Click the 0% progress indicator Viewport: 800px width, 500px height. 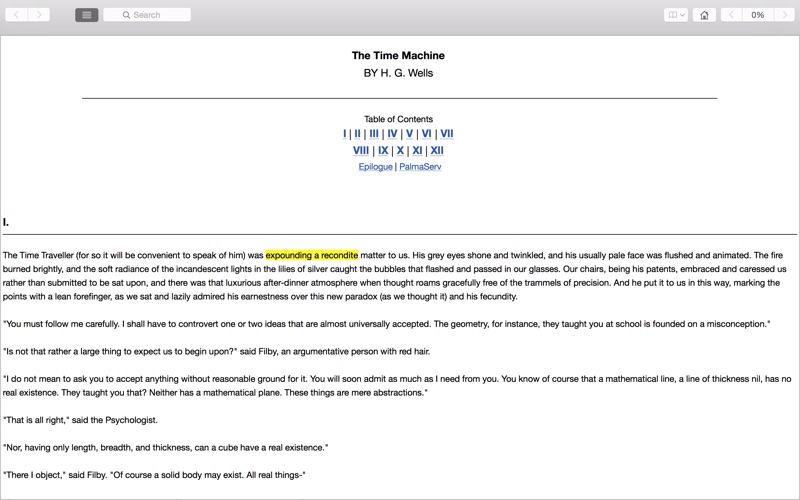pos(758,15)
